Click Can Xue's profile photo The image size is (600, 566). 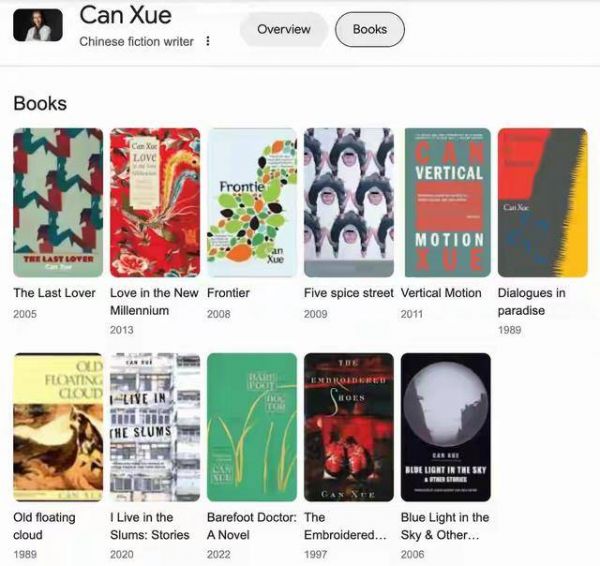[38, 25]
